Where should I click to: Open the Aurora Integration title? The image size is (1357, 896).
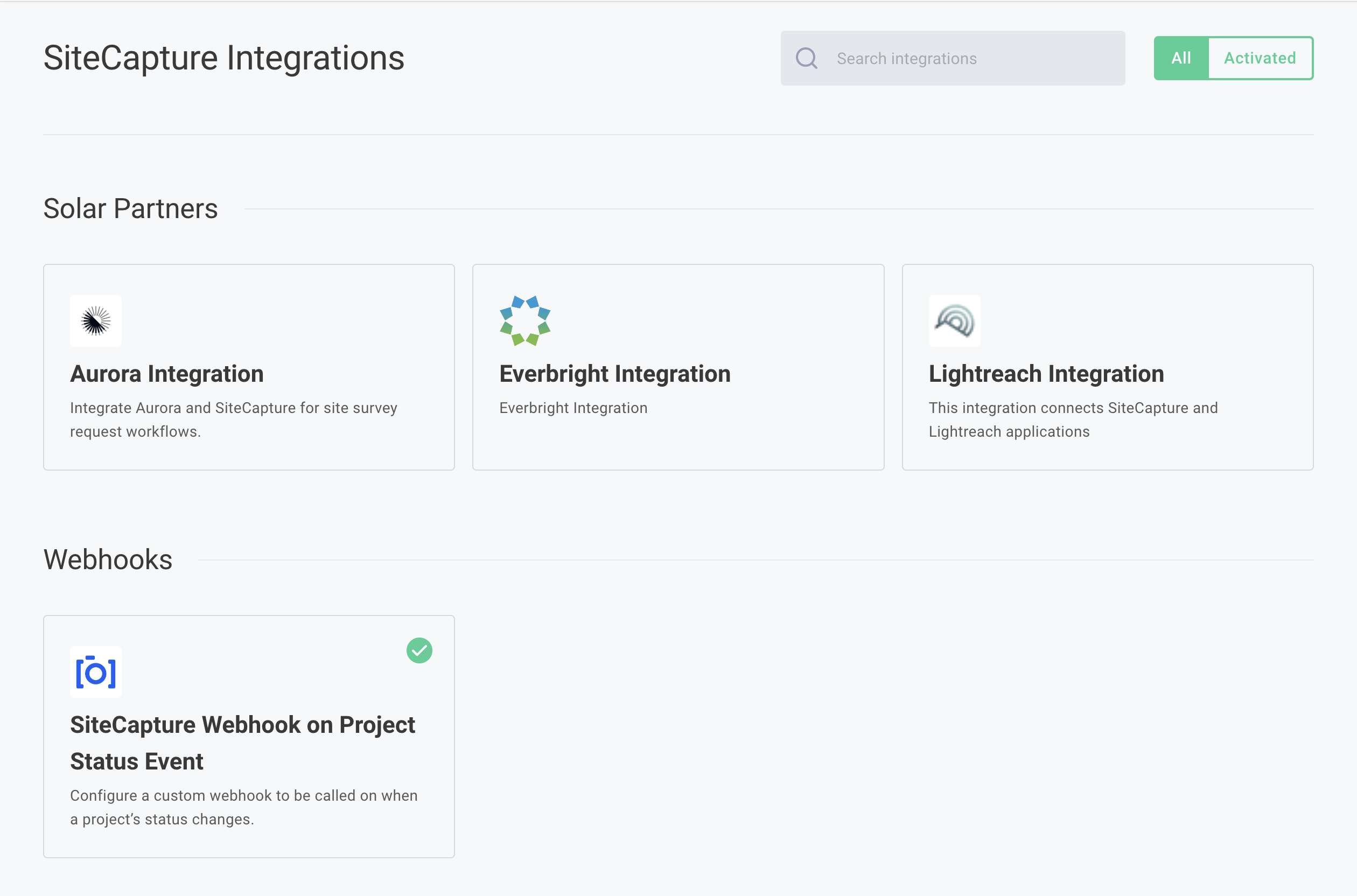(x=167, y=374)
